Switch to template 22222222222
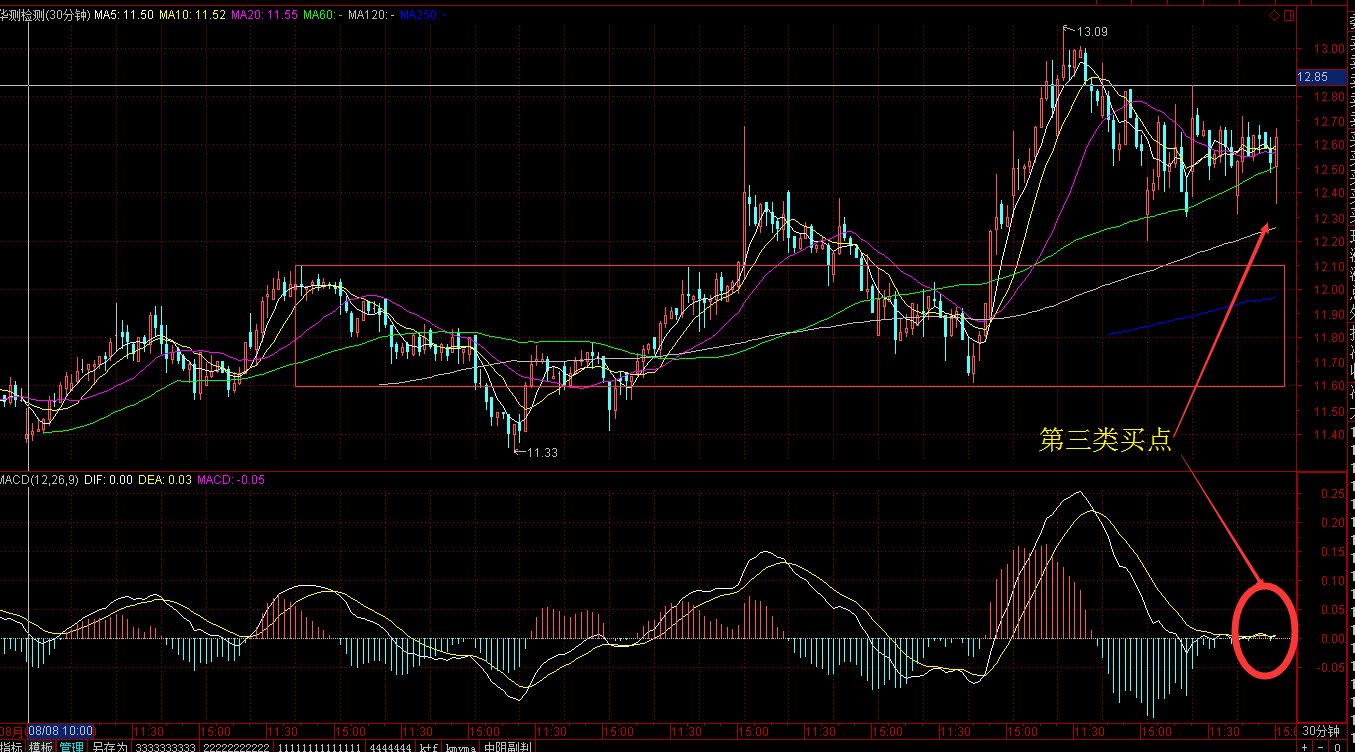 pyautogui.click(x=237, y=746)
